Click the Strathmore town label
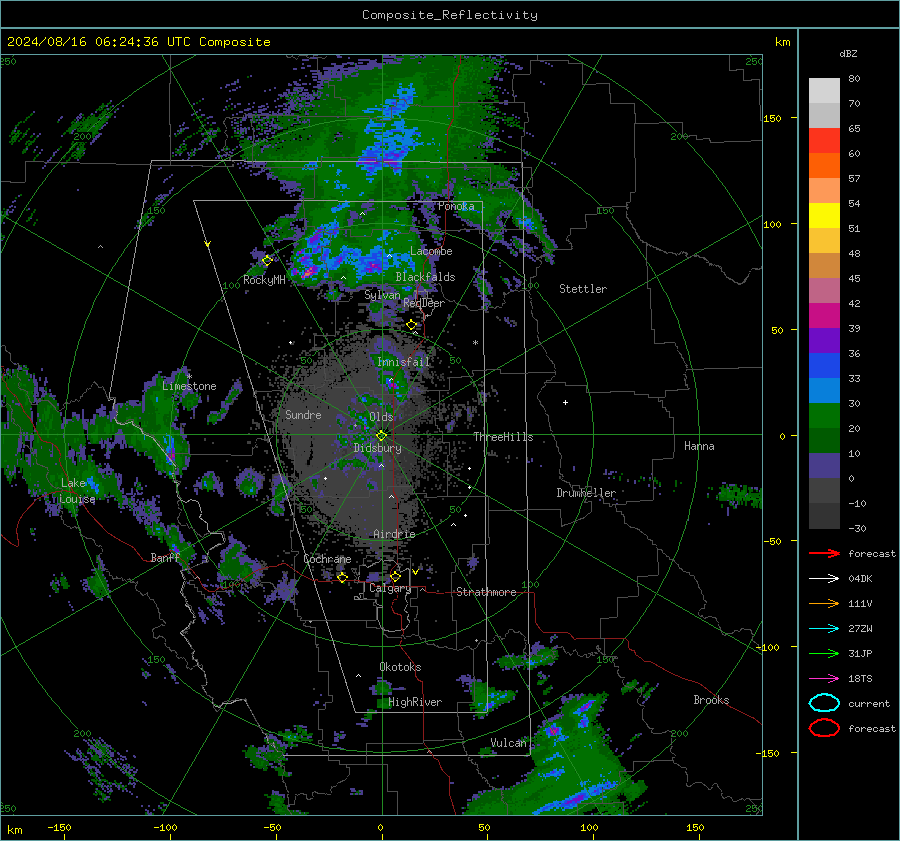Screen dimensions: 900x841 click(x=486, y=592)
